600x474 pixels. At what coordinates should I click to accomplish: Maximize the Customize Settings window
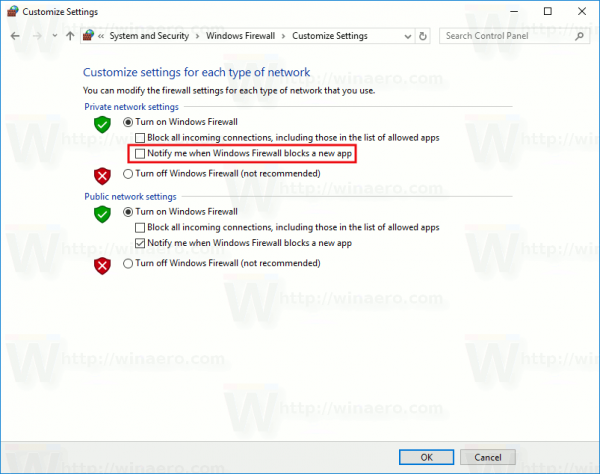point(548,11)
